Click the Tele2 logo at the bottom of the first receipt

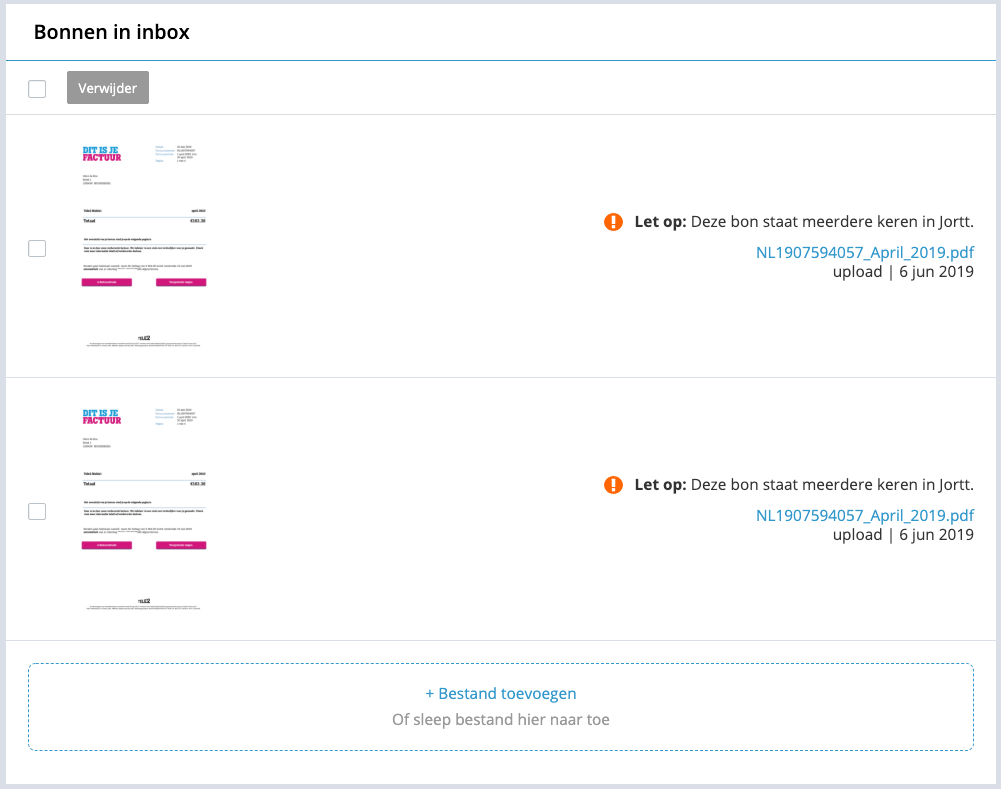pyautogui.click(x=144, y=338)
